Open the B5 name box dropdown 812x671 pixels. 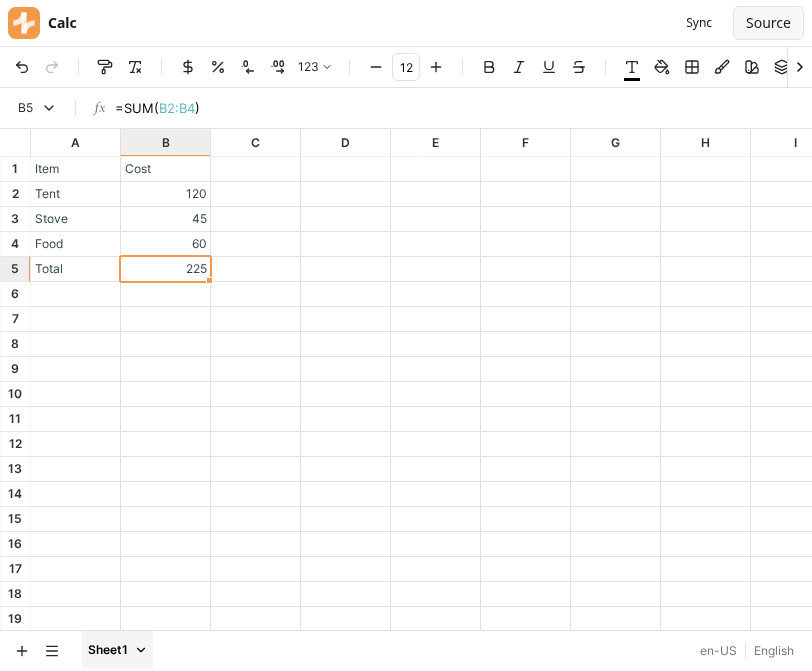[x=49, y=108]
